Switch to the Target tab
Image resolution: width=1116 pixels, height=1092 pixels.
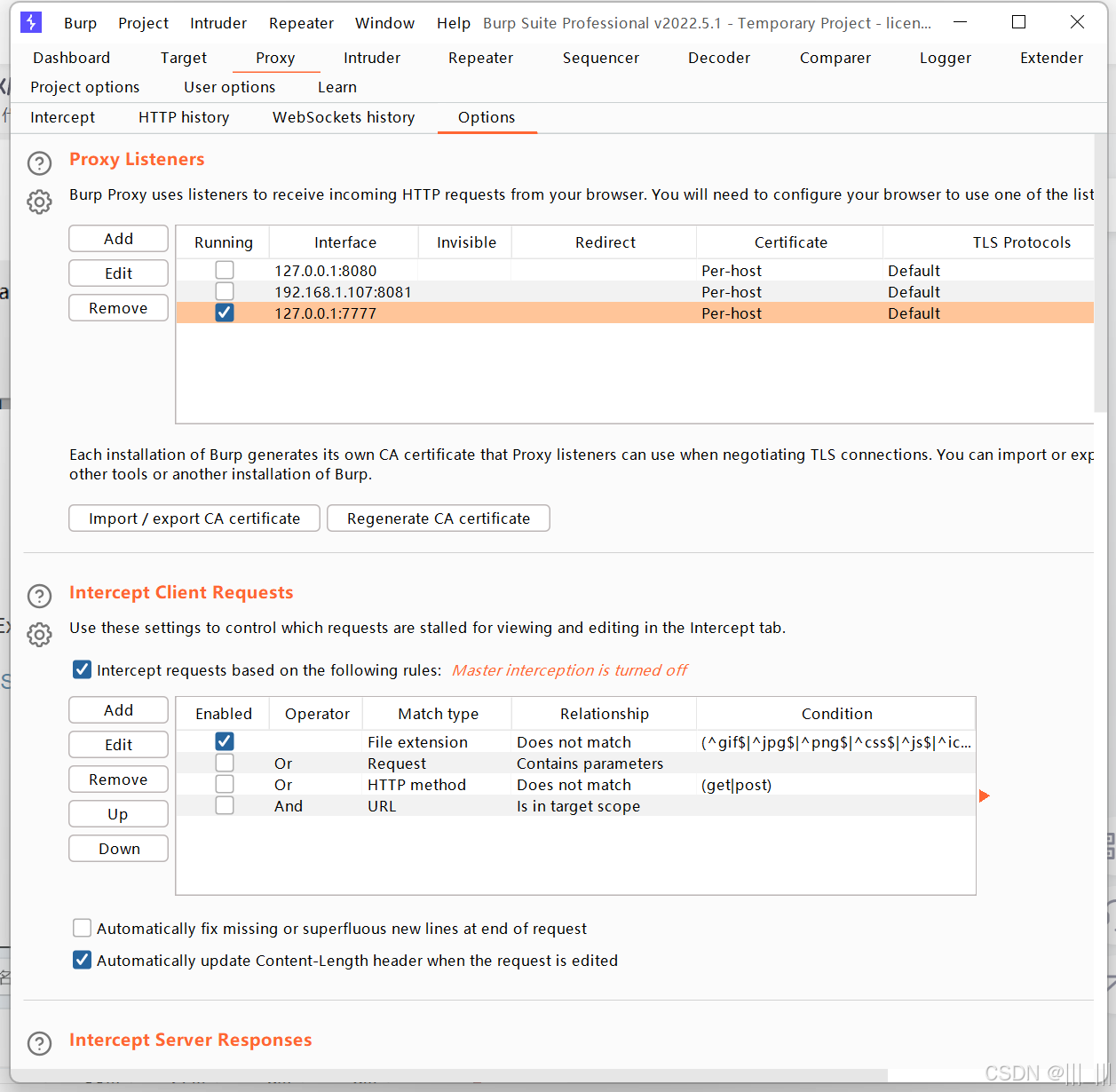[184, 58]
